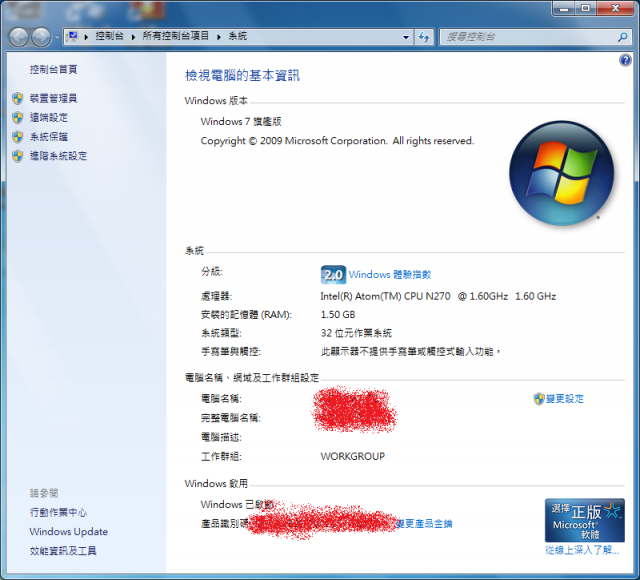Click the 2.0 experience index score badge
The width and height of the screenshot is (640, 580).
pyautogui.click(x=333, y=275)
